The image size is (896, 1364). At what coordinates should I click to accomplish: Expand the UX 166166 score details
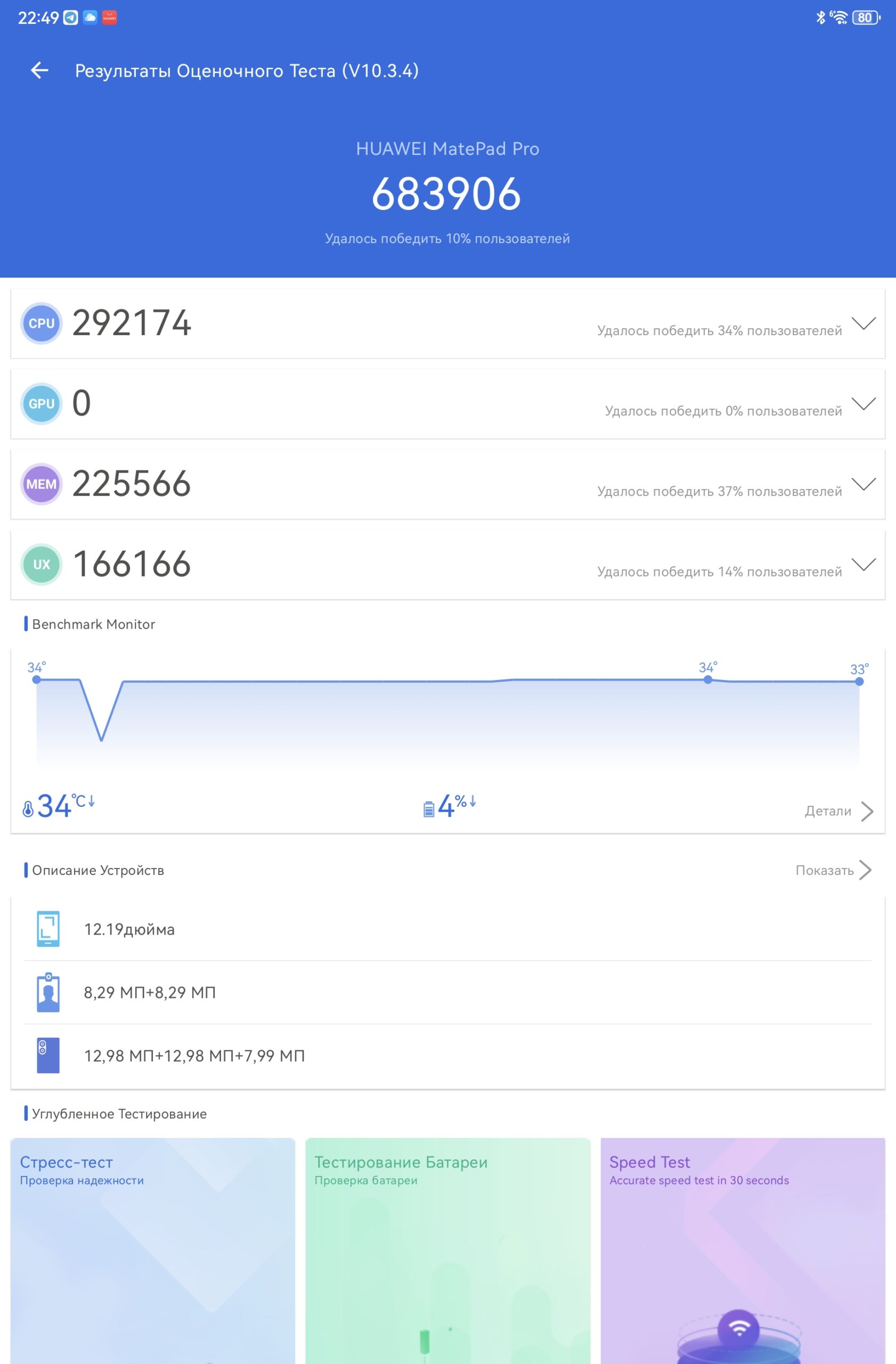pyautogui.click(x=864, y=564)
